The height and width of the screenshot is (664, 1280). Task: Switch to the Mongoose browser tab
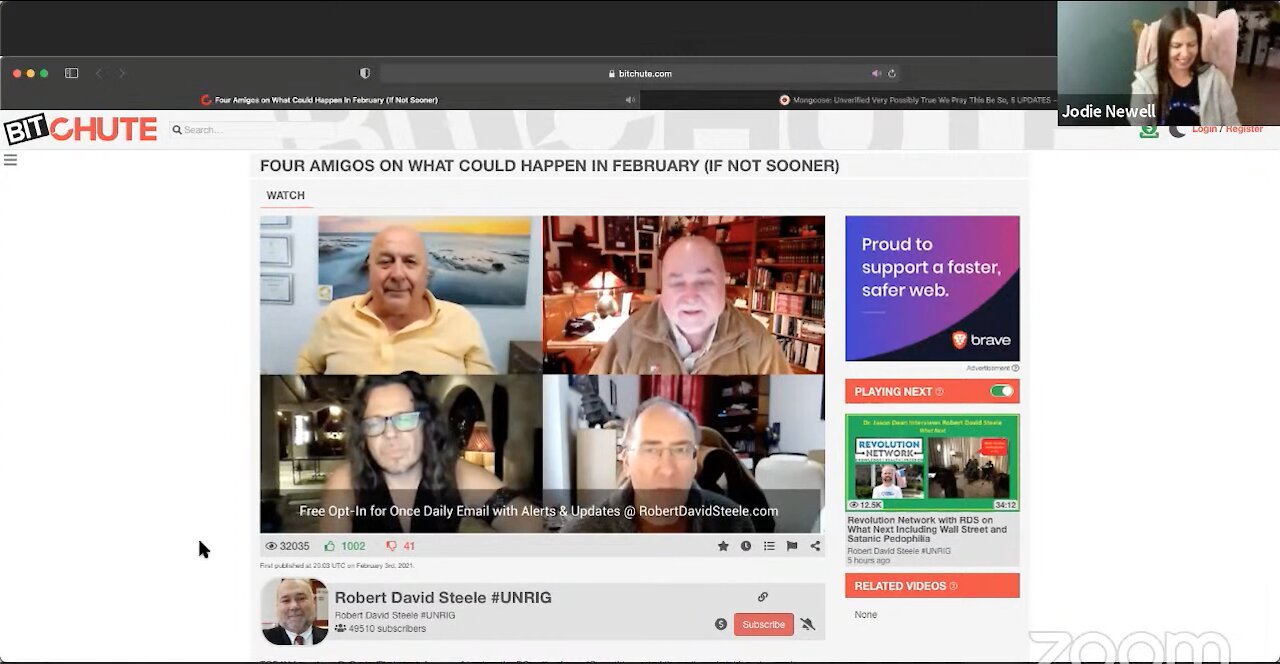click(x=848, y=100)
